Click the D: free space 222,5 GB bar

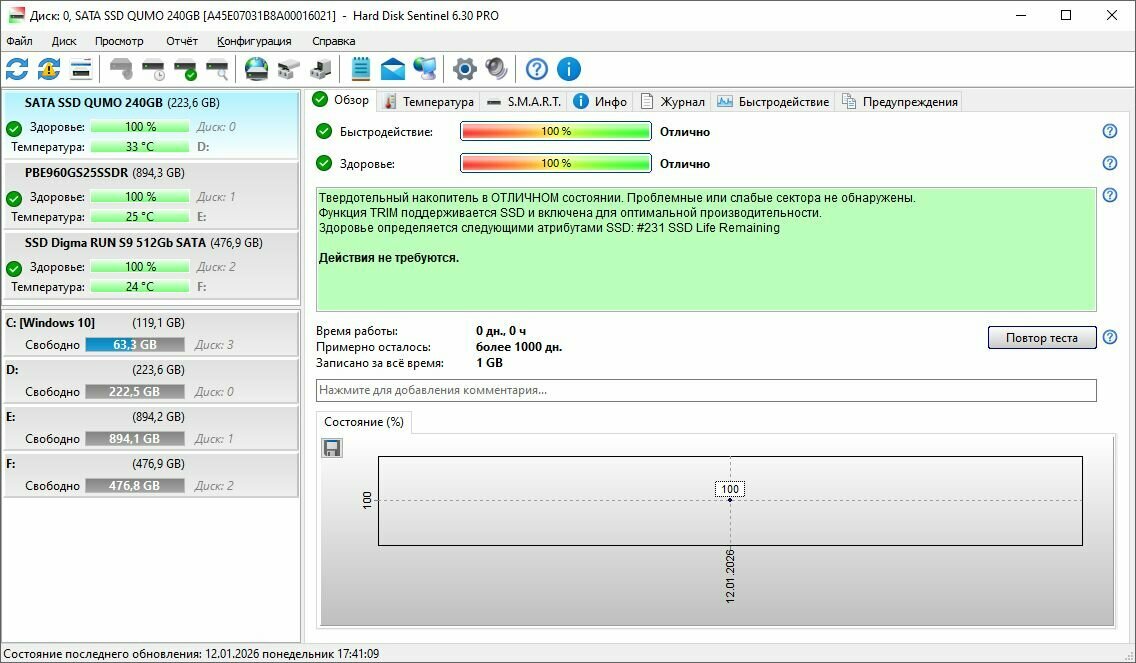pyautogui.click(x=135, y=392)
